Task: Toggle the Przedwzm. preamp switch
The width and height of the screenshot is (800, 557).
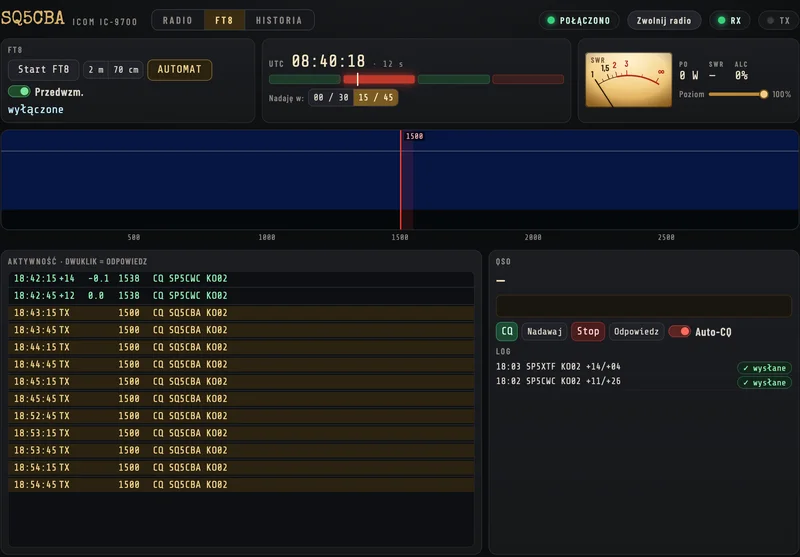Action: (x=19, y=92)
